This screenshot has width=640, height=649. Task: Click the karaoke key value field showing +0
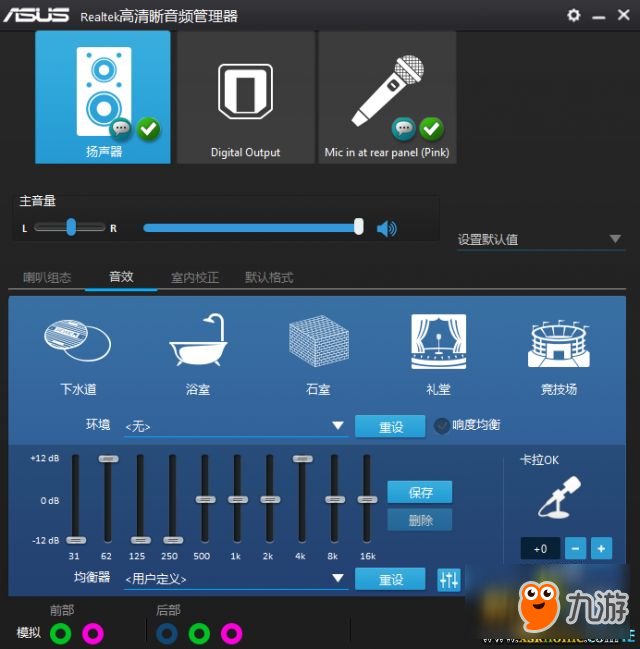click(540, 548)
